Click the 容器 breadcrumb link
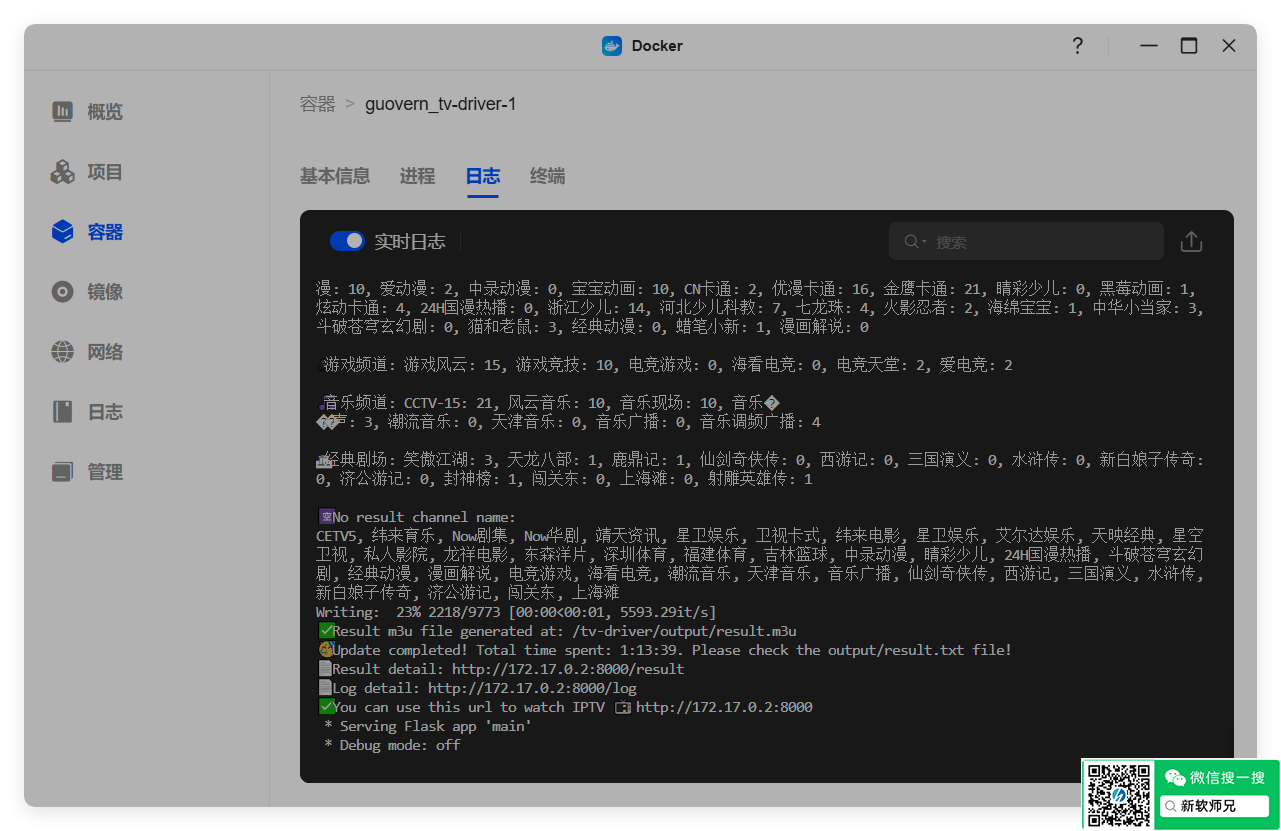The image size is (1281, 831). pyautogui.click(x=317, y=104)
